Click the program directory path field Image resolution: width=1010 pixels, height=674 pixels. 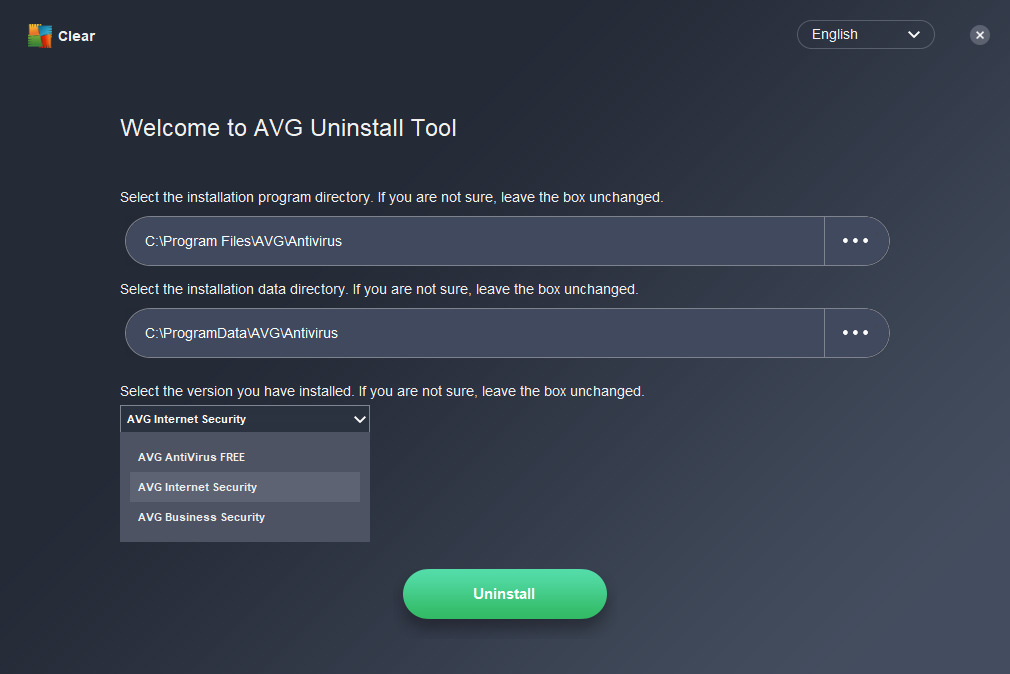(475, 241)
